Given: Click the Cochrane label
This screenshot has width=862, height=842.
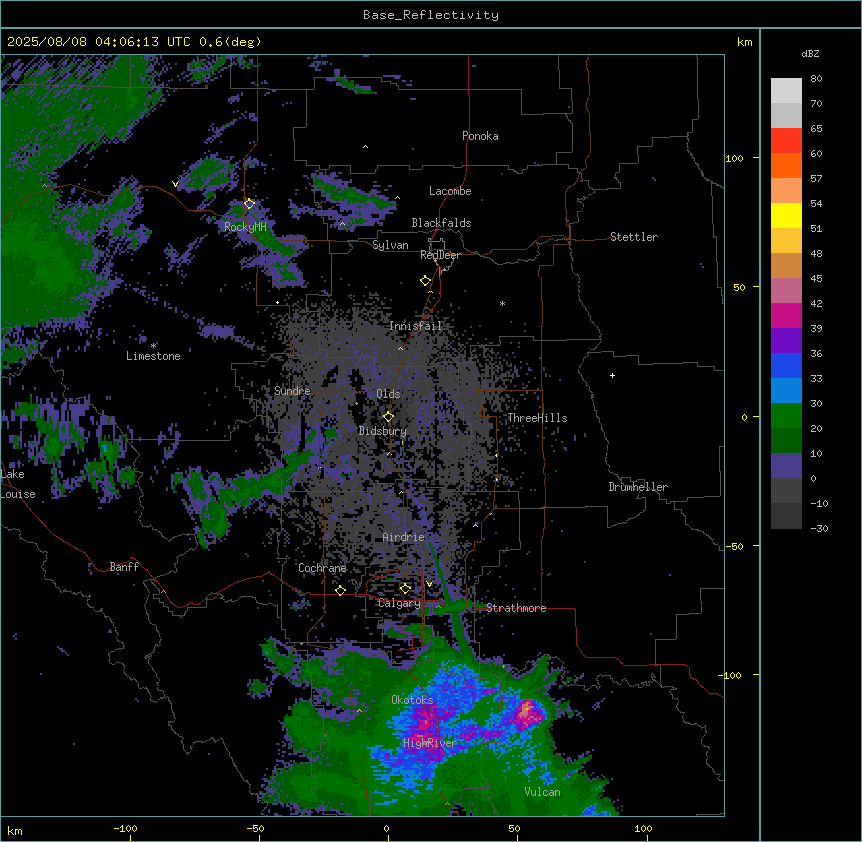Looking at the screenshot, I should coord(322,568).
